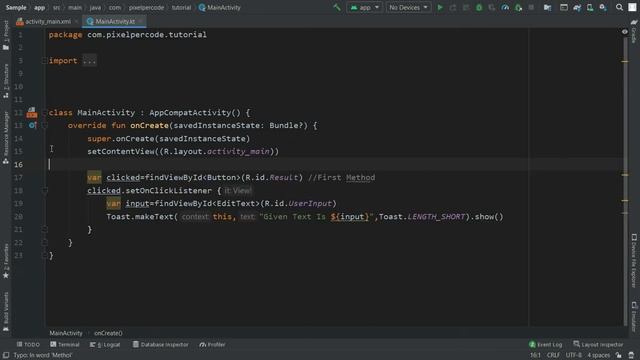Open the CRLF line separator selector
Viewport: 640px width, 360px height.
553,355
